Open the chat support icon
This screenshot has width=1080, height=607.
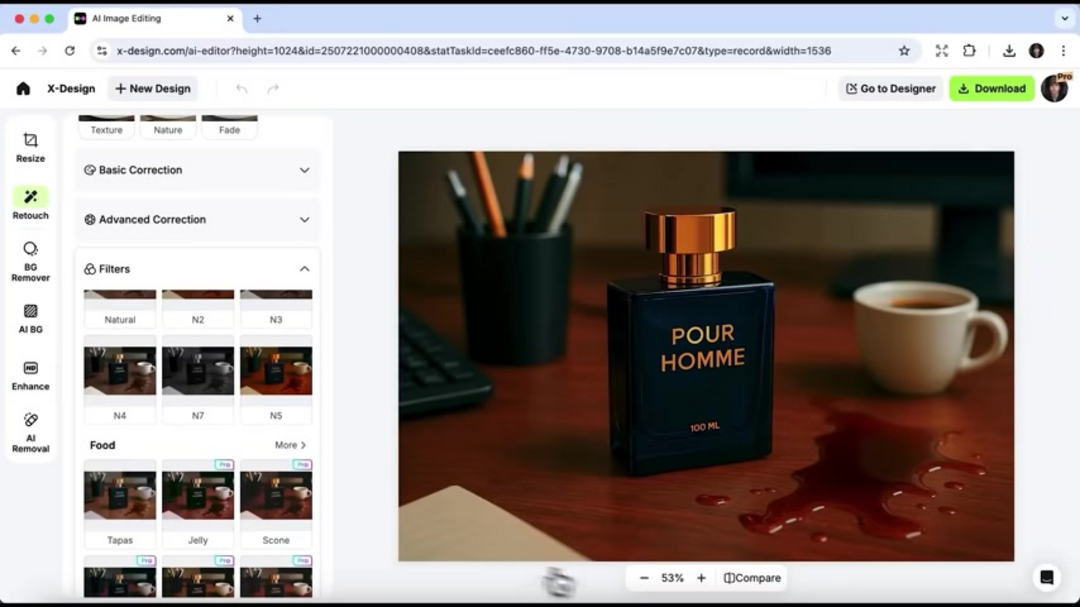pyautogui.click(x=1046, y=577)
